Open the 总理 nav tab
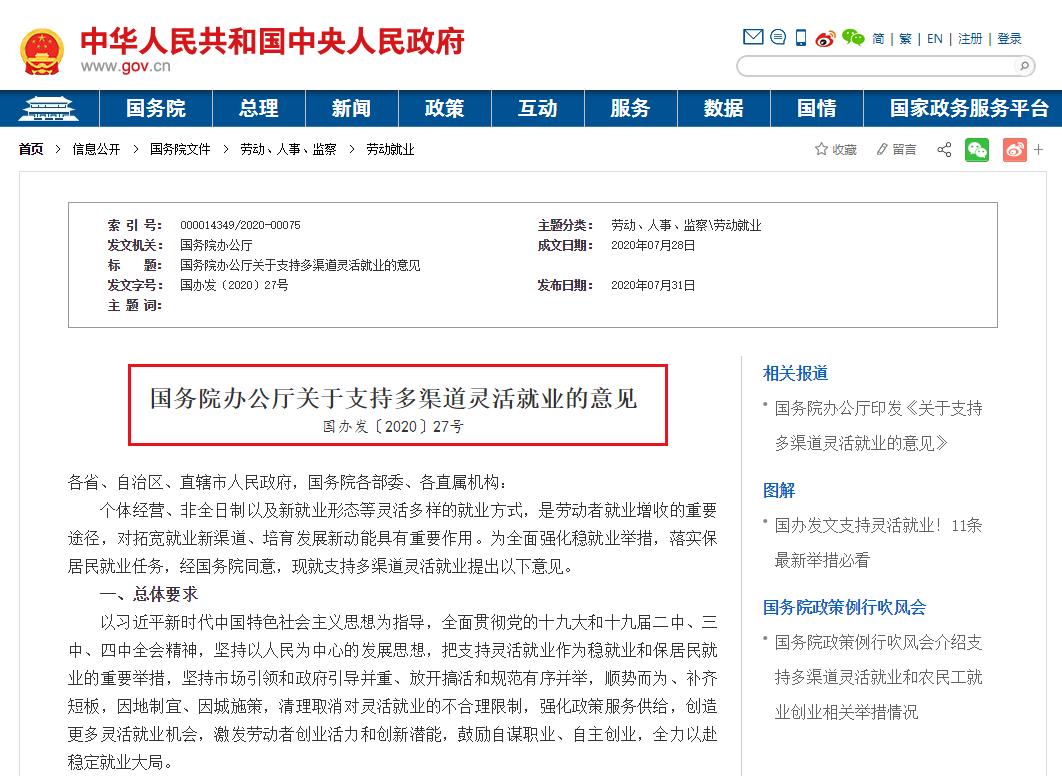Viewport: 1062px width, 776px height. pyautogui.click(x=259, y=108)
